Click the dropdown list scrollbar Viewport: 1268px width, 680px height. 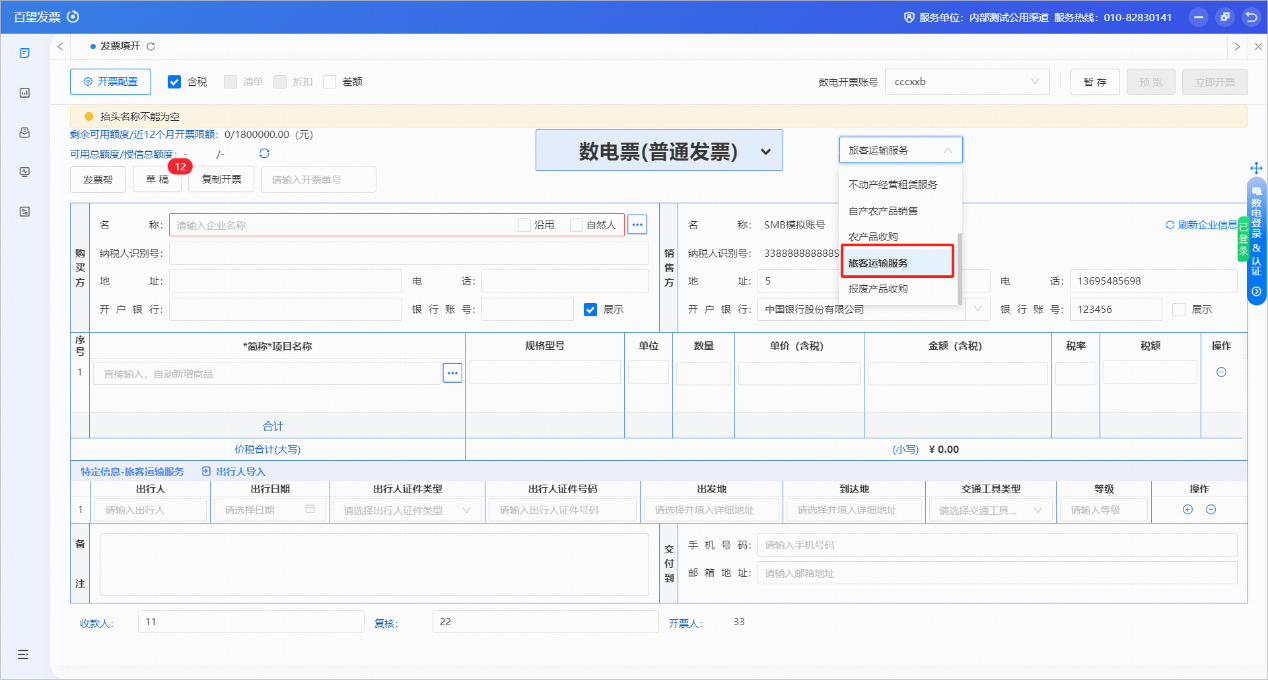click(960, 268)
